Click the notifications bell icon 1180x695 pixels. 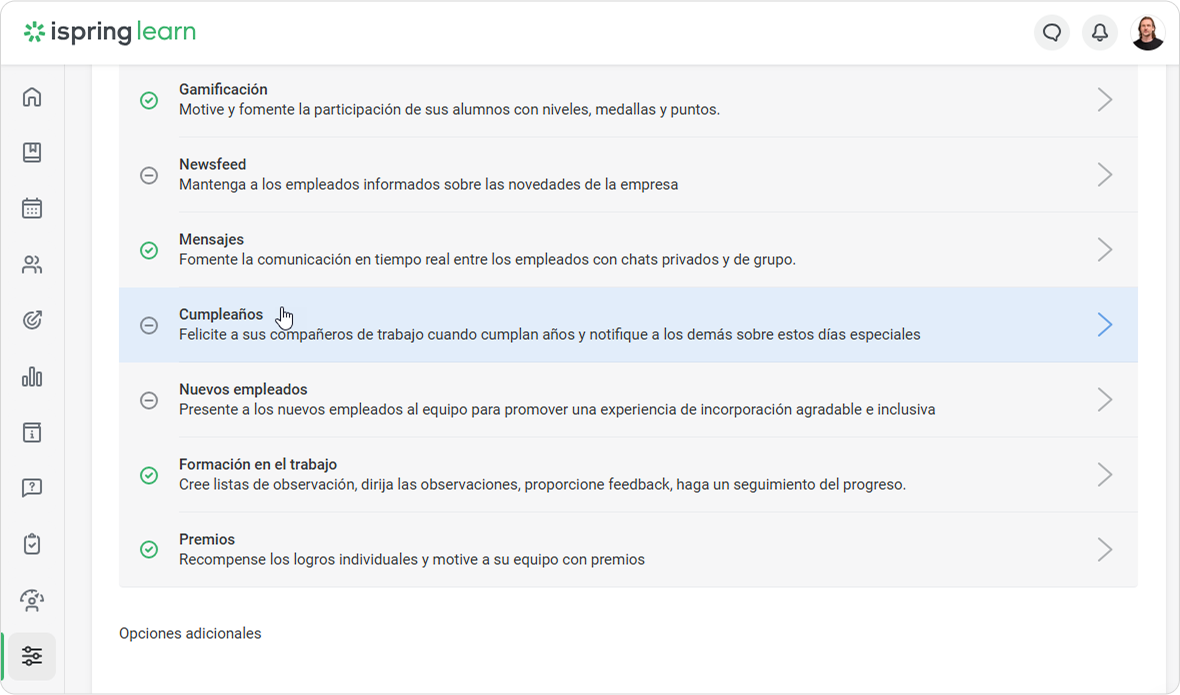(x=1099, y=33)
